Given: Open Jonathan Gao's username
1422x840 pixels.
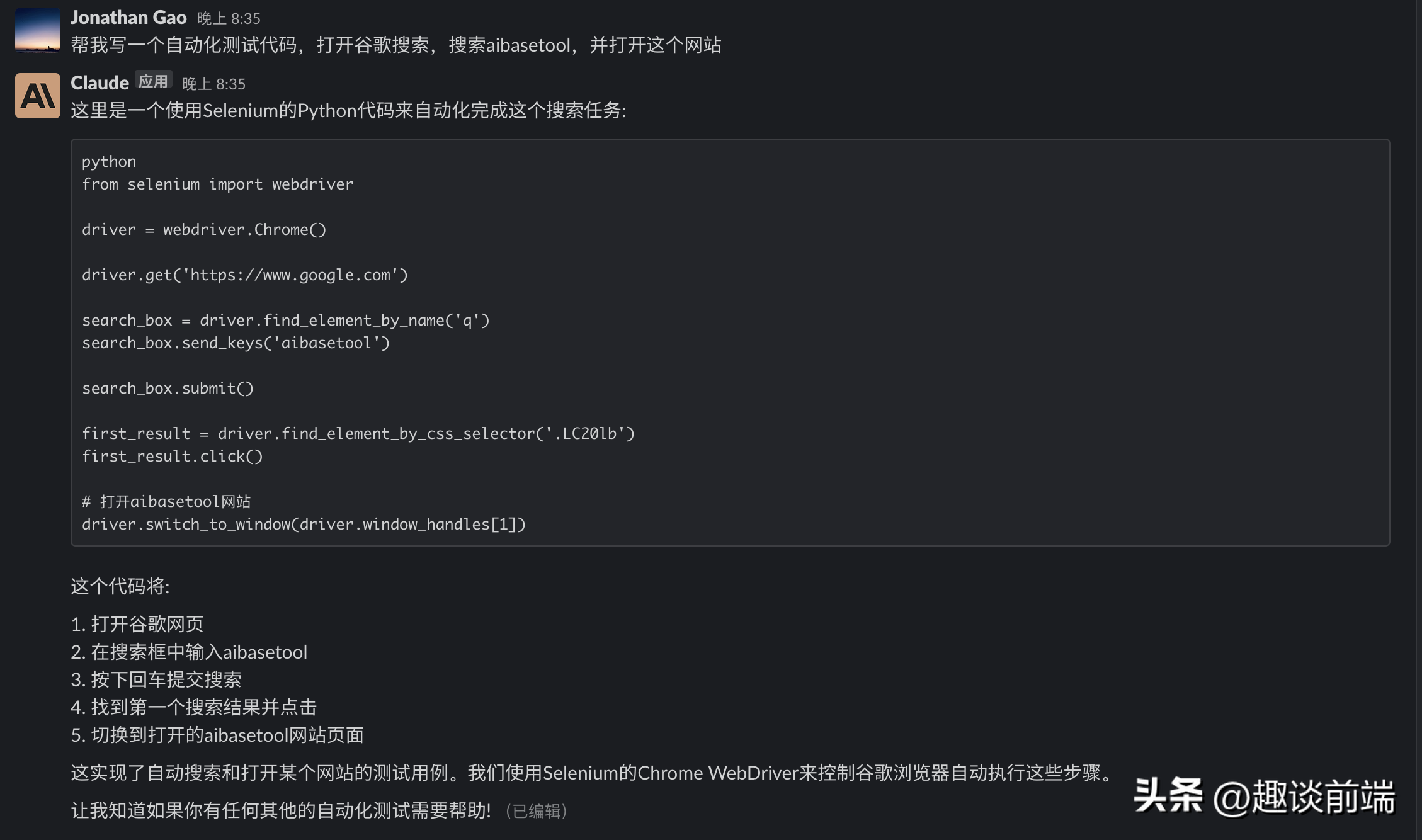Looking at the screenshot, I should click(x=128, y=17).
